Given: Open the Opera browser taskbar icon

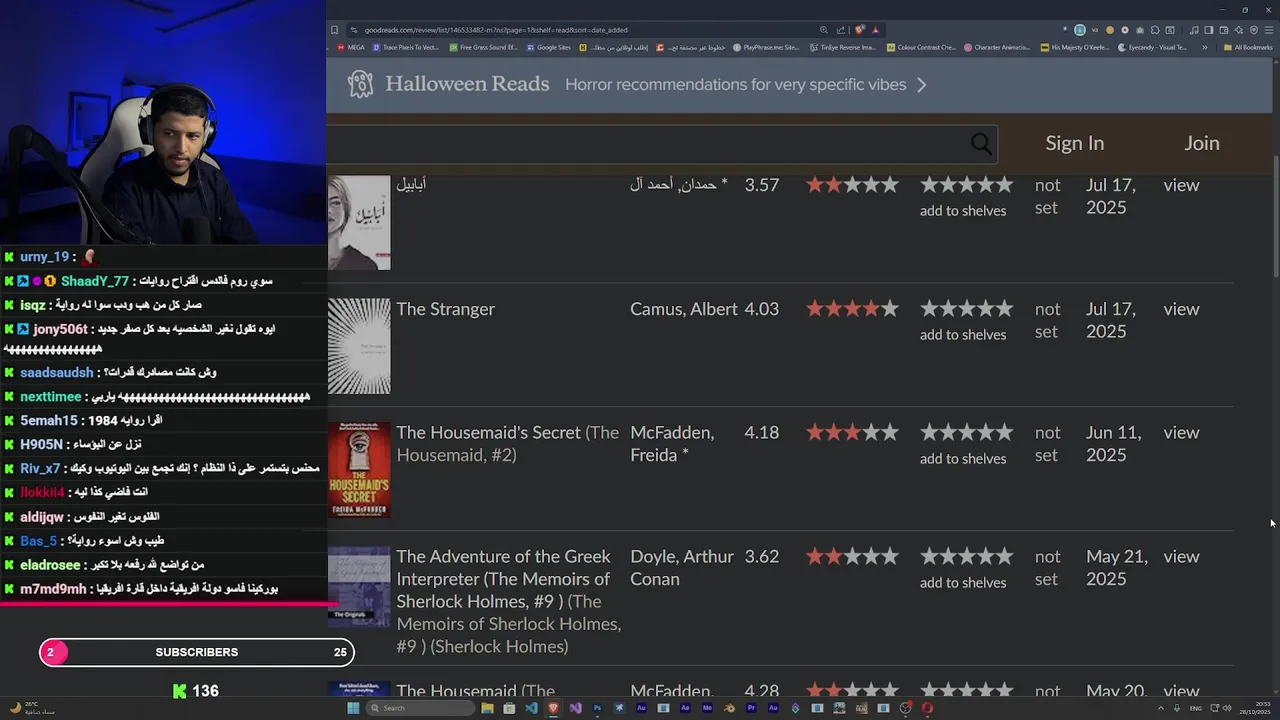Looking at the screenshot, I should (927, 708).
